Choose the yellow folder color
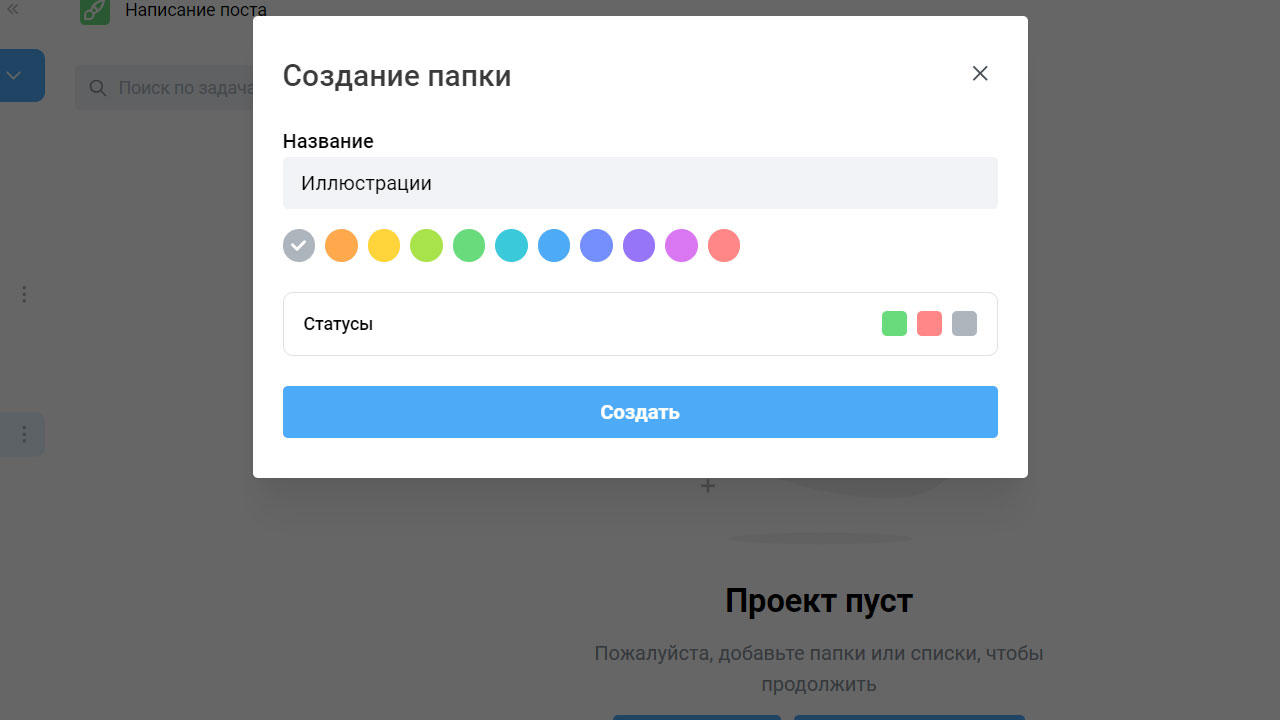The height and width of the screenshot is (720, 1280). click(x=384, y=246)
